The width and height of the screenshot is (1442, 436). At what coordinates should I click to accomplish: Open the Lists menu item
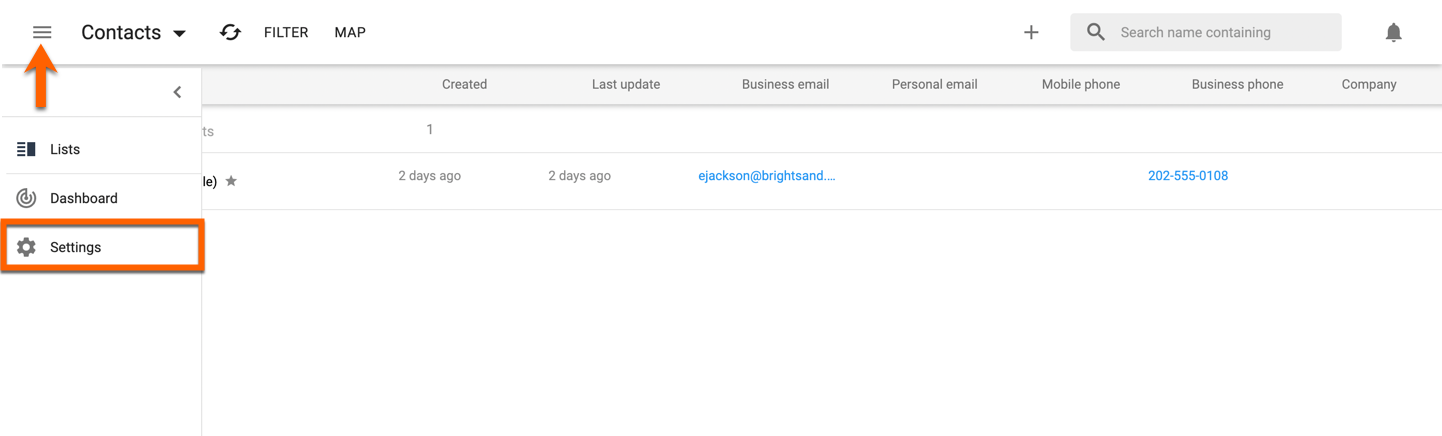point(65,149)
